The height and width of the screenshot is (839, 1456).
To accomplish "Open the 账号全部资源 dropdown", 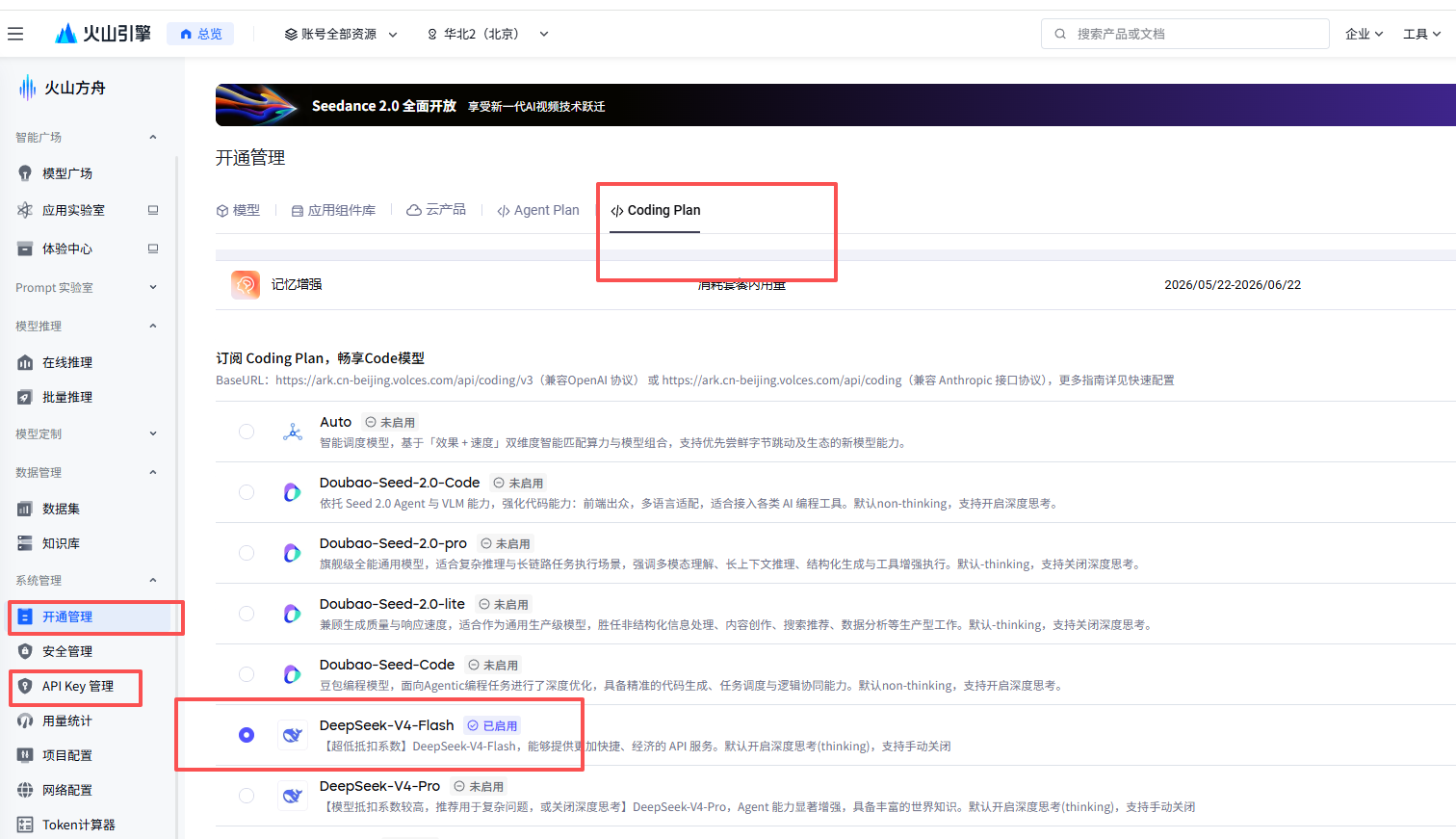I will pyautogui.click(x=341, y=34).
